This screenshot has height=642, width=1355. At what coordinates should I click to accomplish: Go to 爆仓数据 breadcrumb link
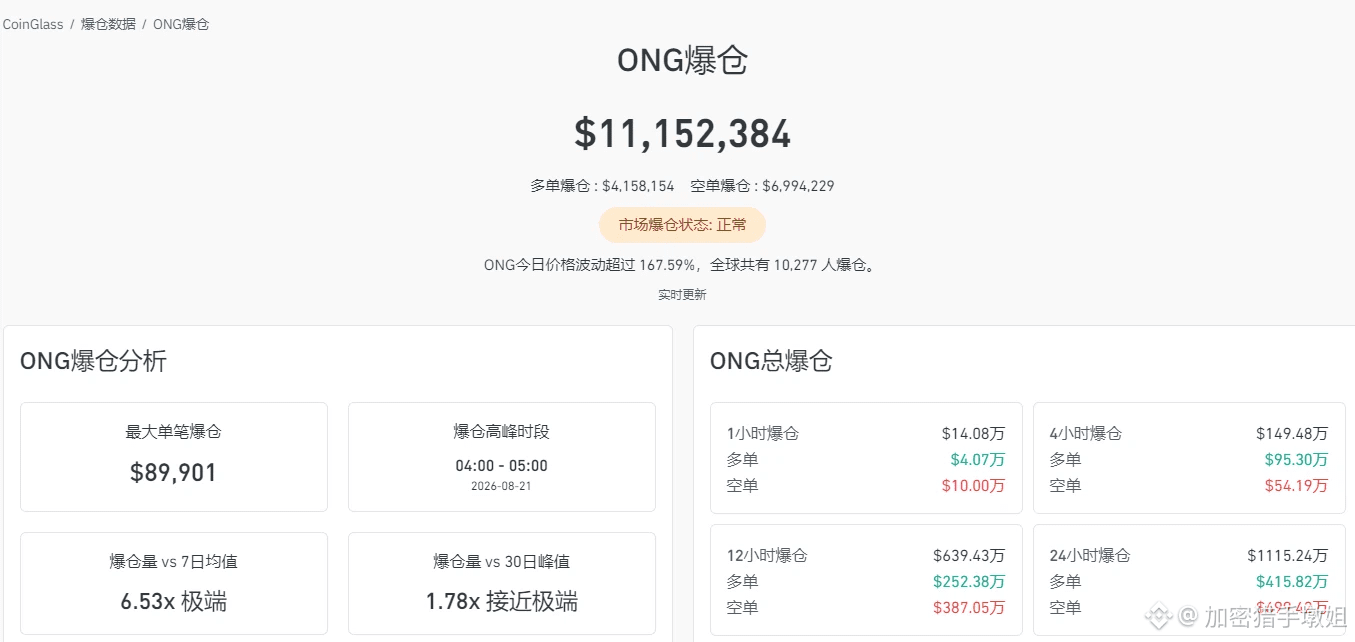click(108, 24)
